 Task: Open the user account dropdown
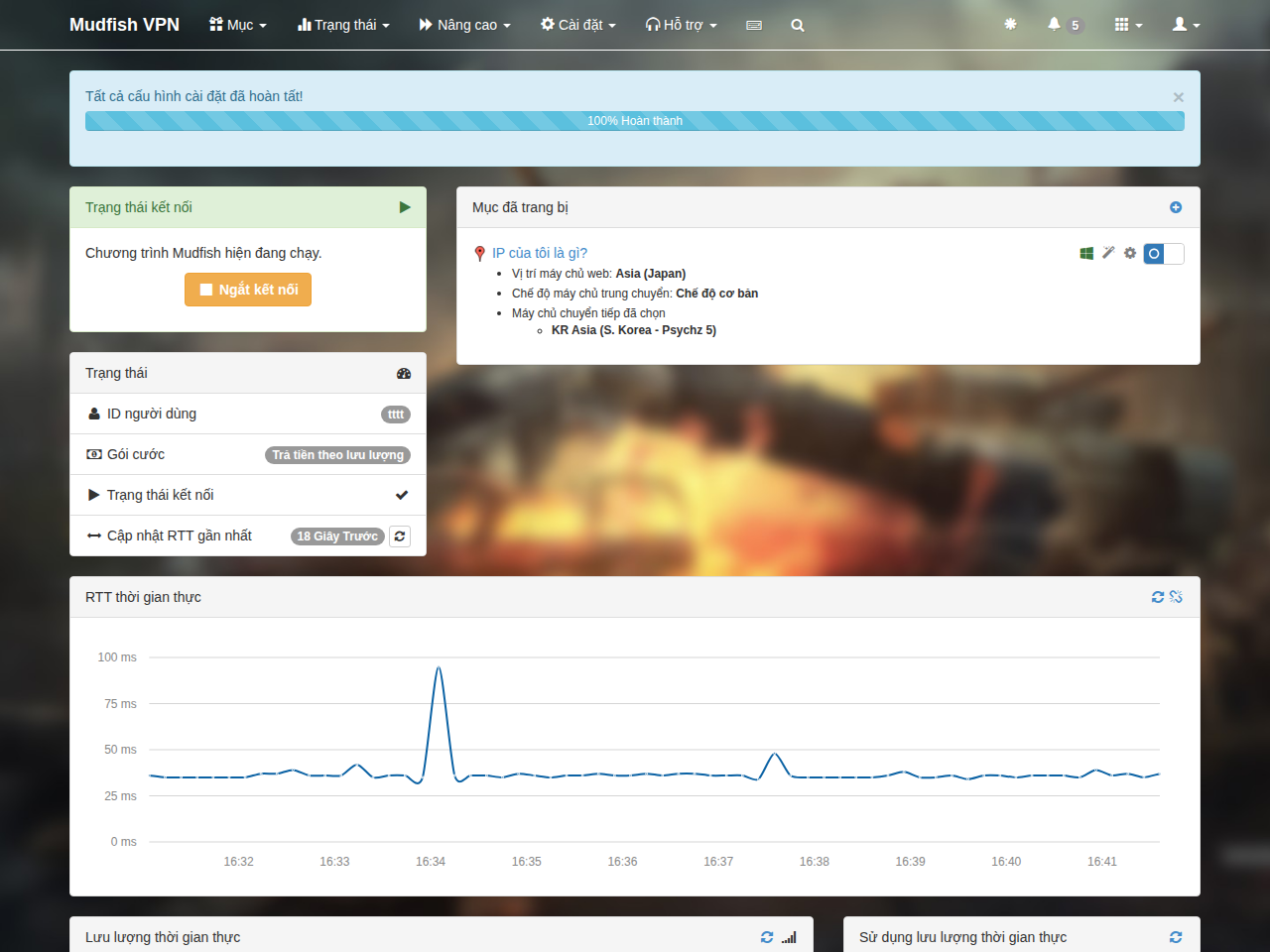coord(1186,25)
